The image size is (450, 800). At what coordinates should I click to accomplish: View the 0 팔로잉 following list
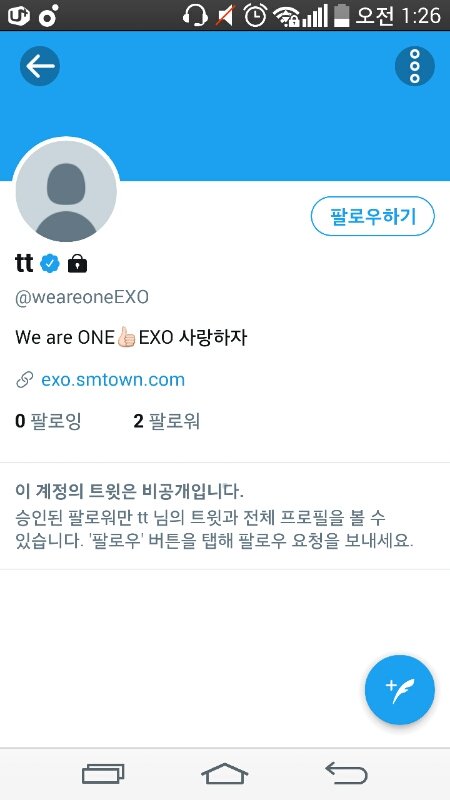point(48,421)
